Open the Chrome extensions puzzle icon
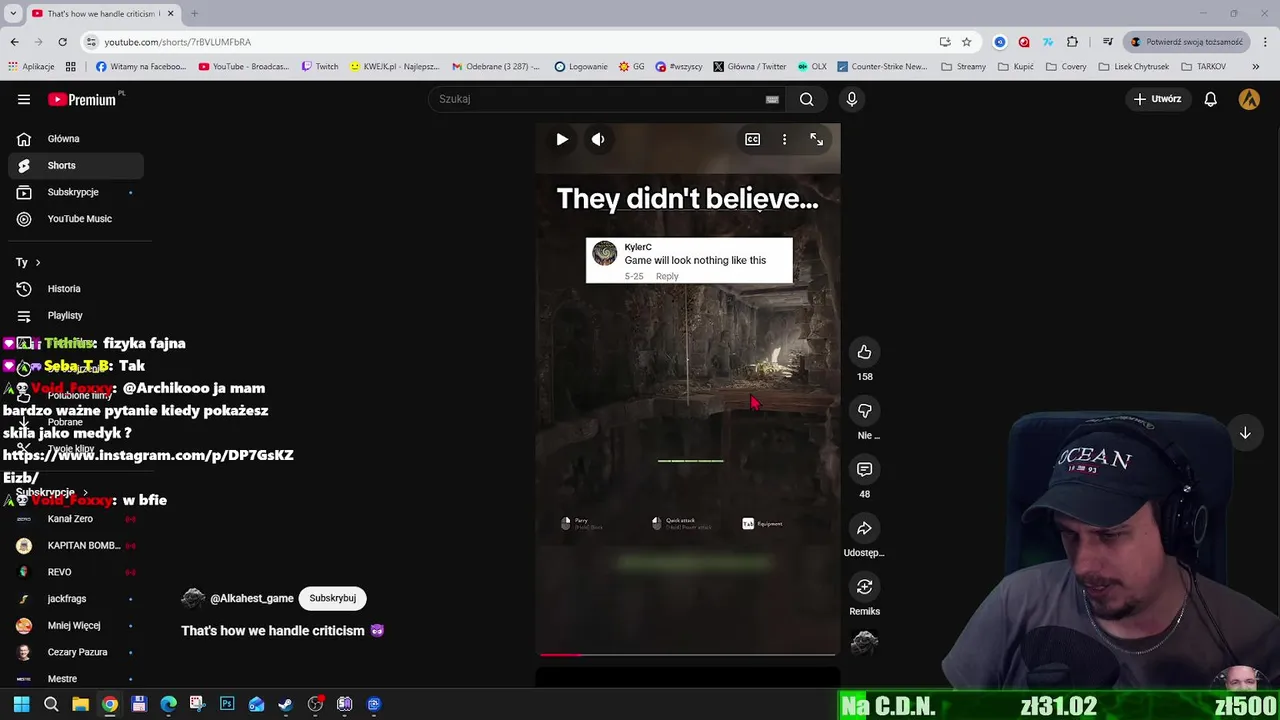1280x720 pixels. [x=1072, y=42]
